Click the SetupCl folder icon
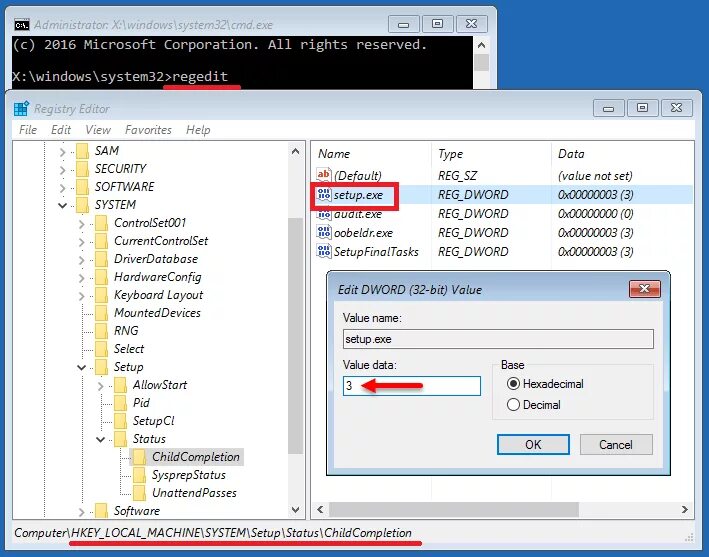709x557 pixels. pos(121,421)
